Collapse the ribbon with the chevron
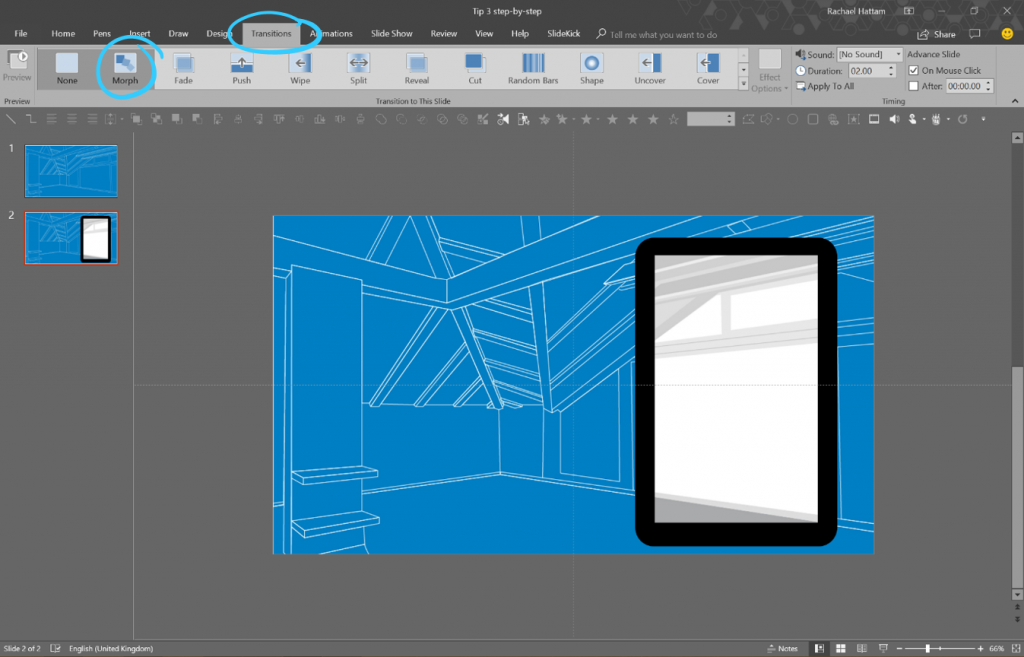This screenshot has width=1024, height=657. [x=1014, y=100]
